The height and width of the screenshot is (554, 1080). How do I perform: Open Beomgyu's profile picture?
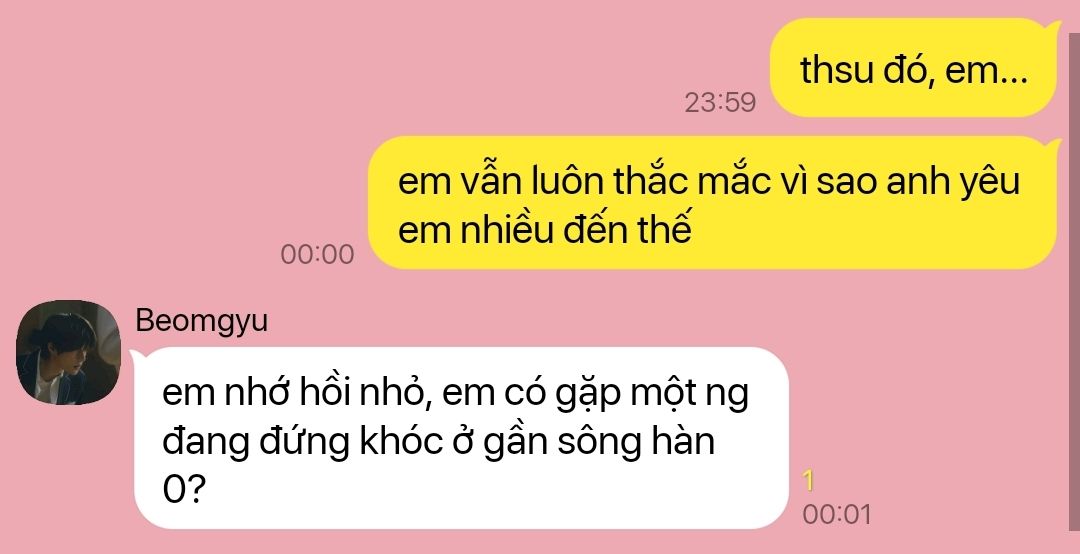click(68, 352)
